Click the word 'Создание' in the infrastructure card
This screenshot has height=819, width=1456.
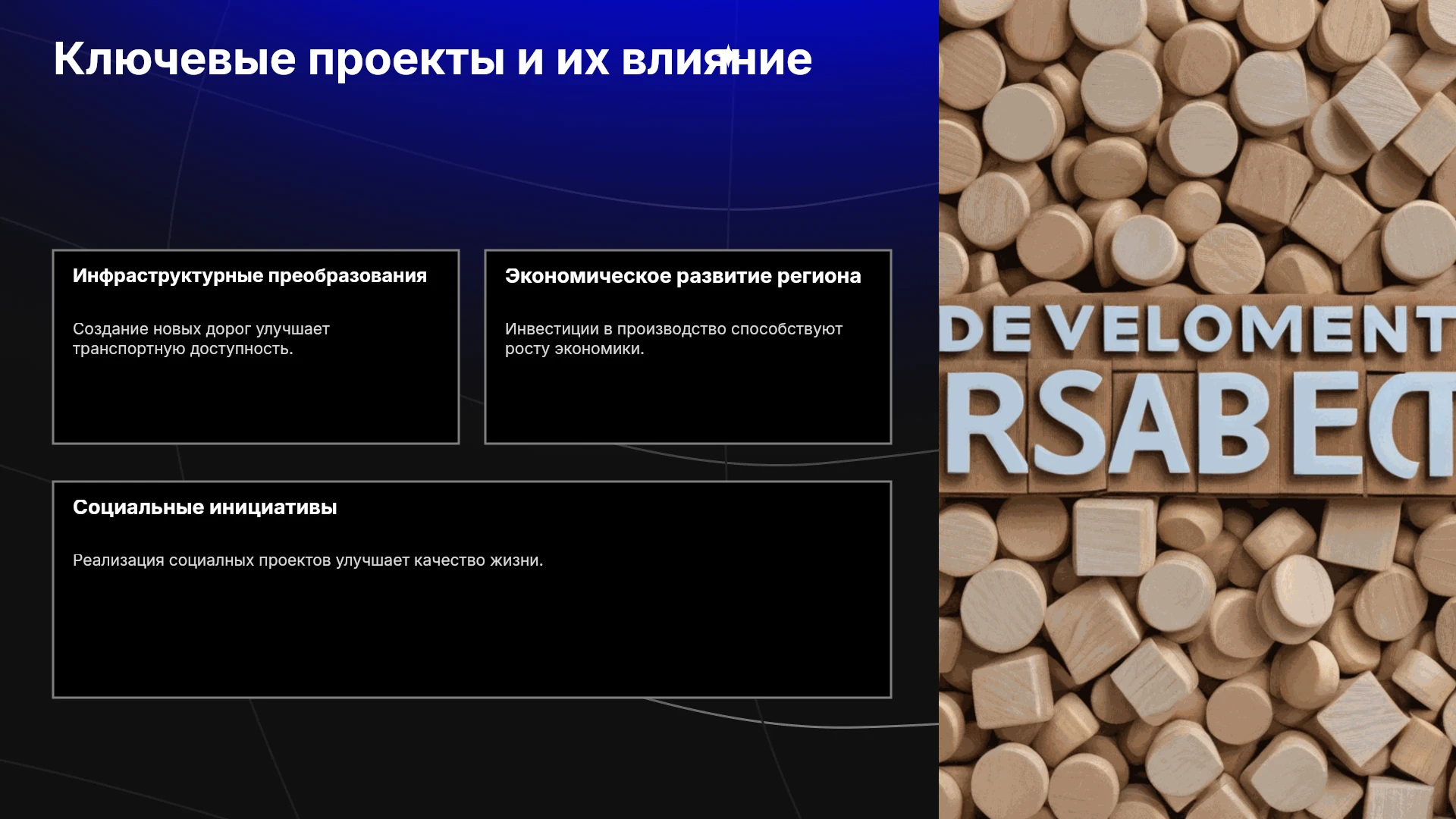tap(108, 329)
